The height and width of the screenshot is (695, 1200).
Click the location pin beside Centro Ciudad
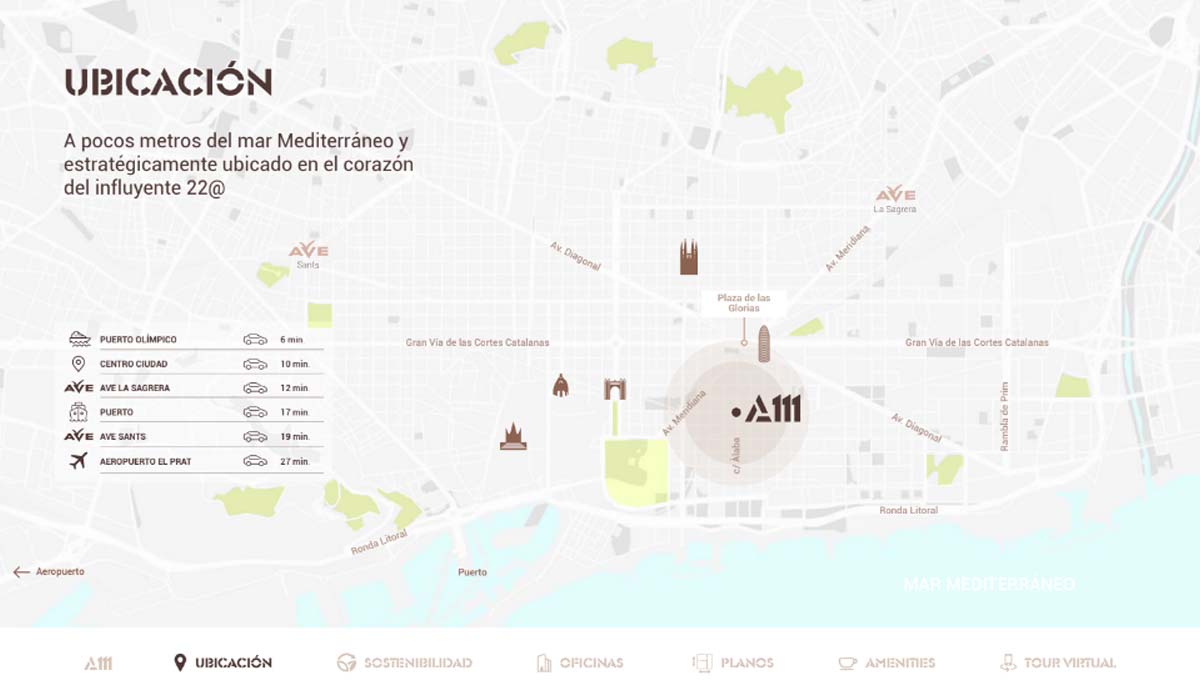coord(79,364)
